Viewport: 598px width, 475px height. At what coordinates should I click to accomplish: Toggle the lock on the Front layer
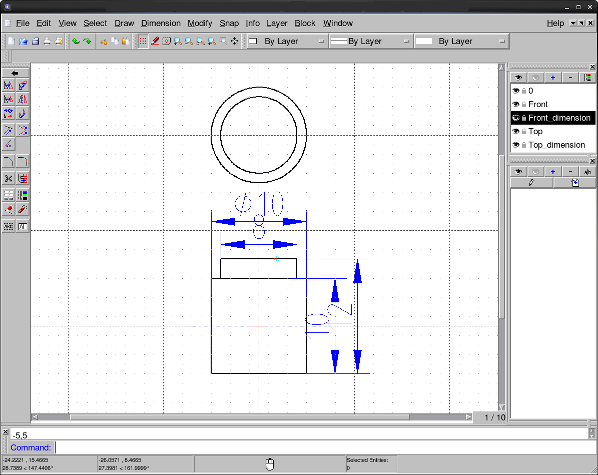click(524, 105)
